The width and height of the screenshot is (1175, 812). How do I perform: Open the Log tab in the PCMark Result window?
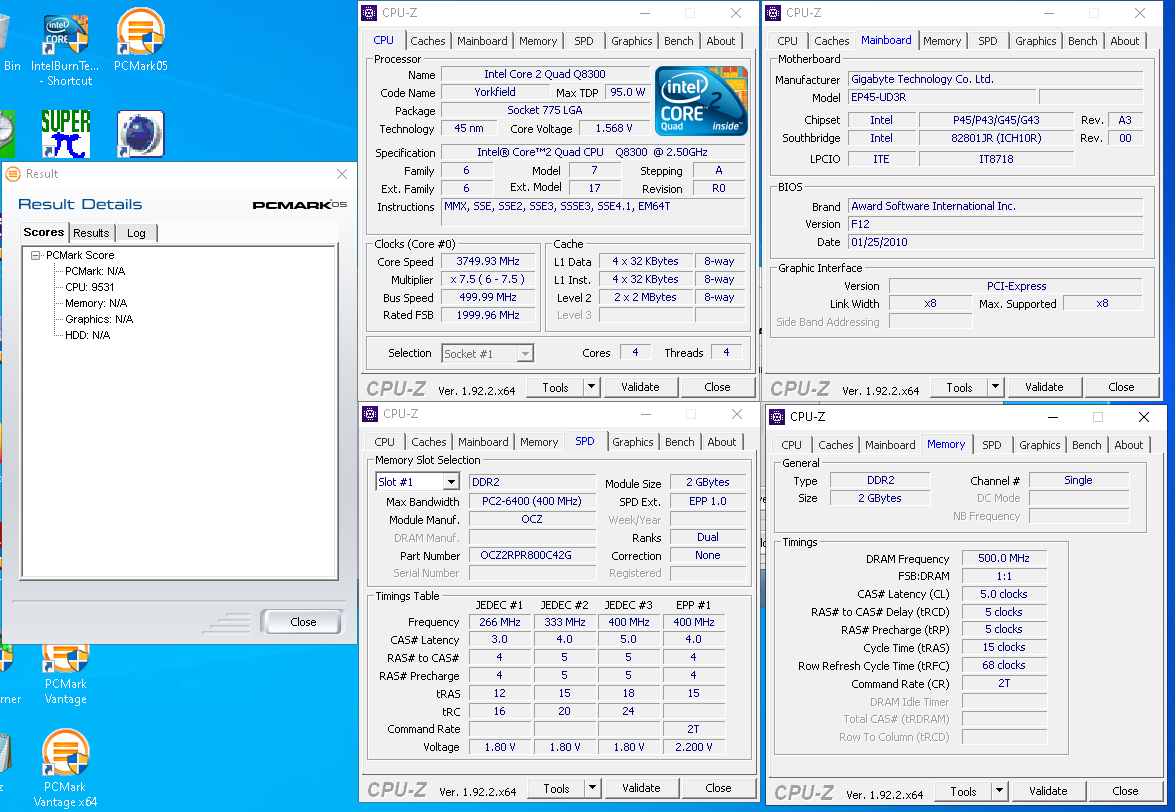tap(136, 233)
